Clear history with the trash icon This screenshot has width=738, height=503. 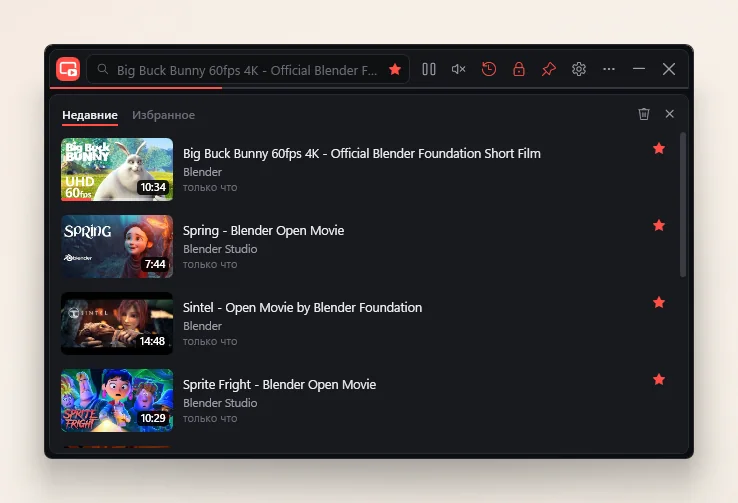tap(643, 114)
